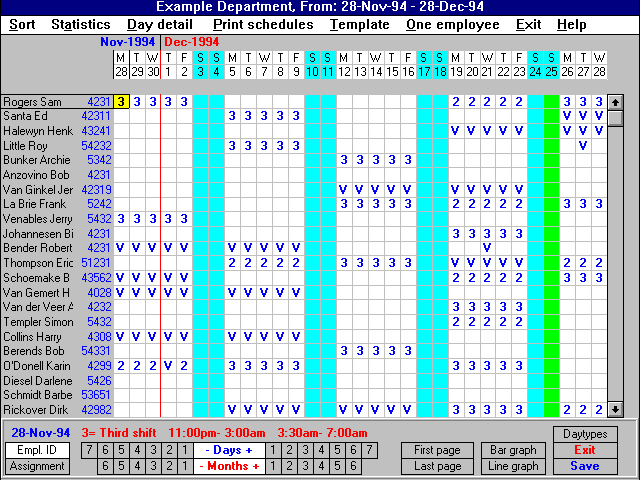Viewport: 640px width, 480px height.
Task: Open the Sort menu
Action: 22,24
